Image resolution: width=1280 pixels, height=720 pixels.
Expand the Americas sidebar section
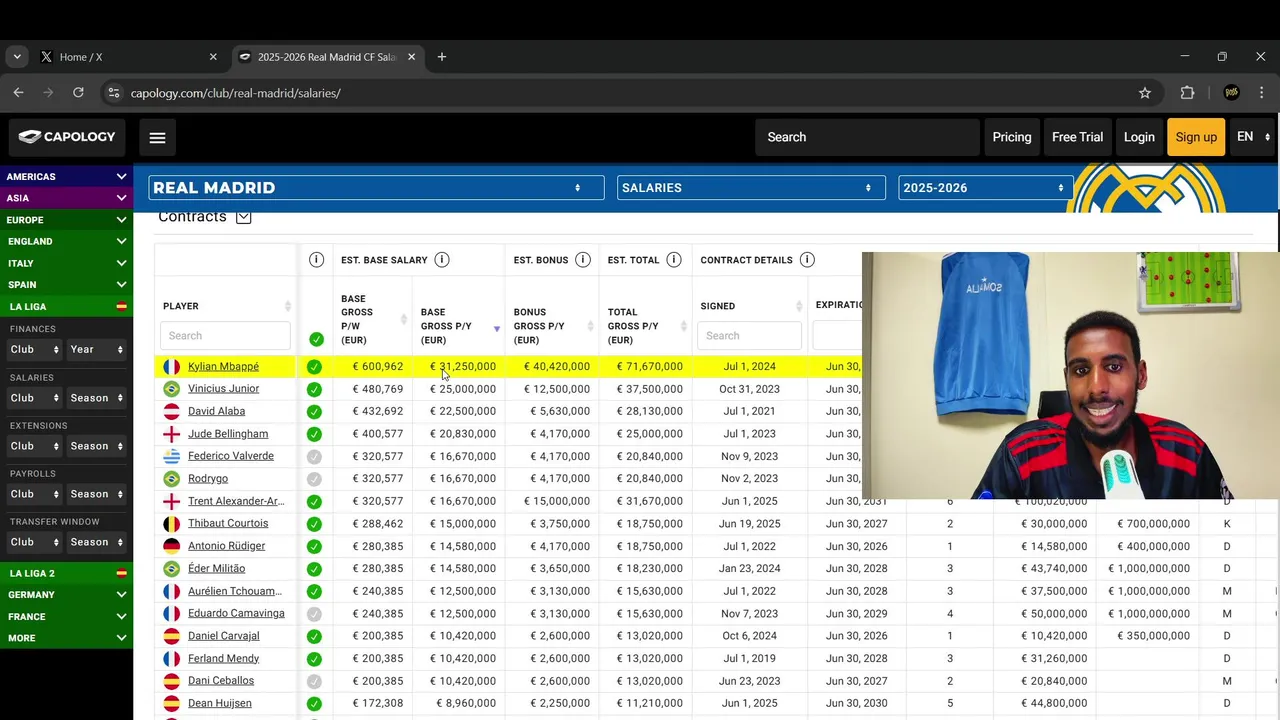click(x=66, y=176)
